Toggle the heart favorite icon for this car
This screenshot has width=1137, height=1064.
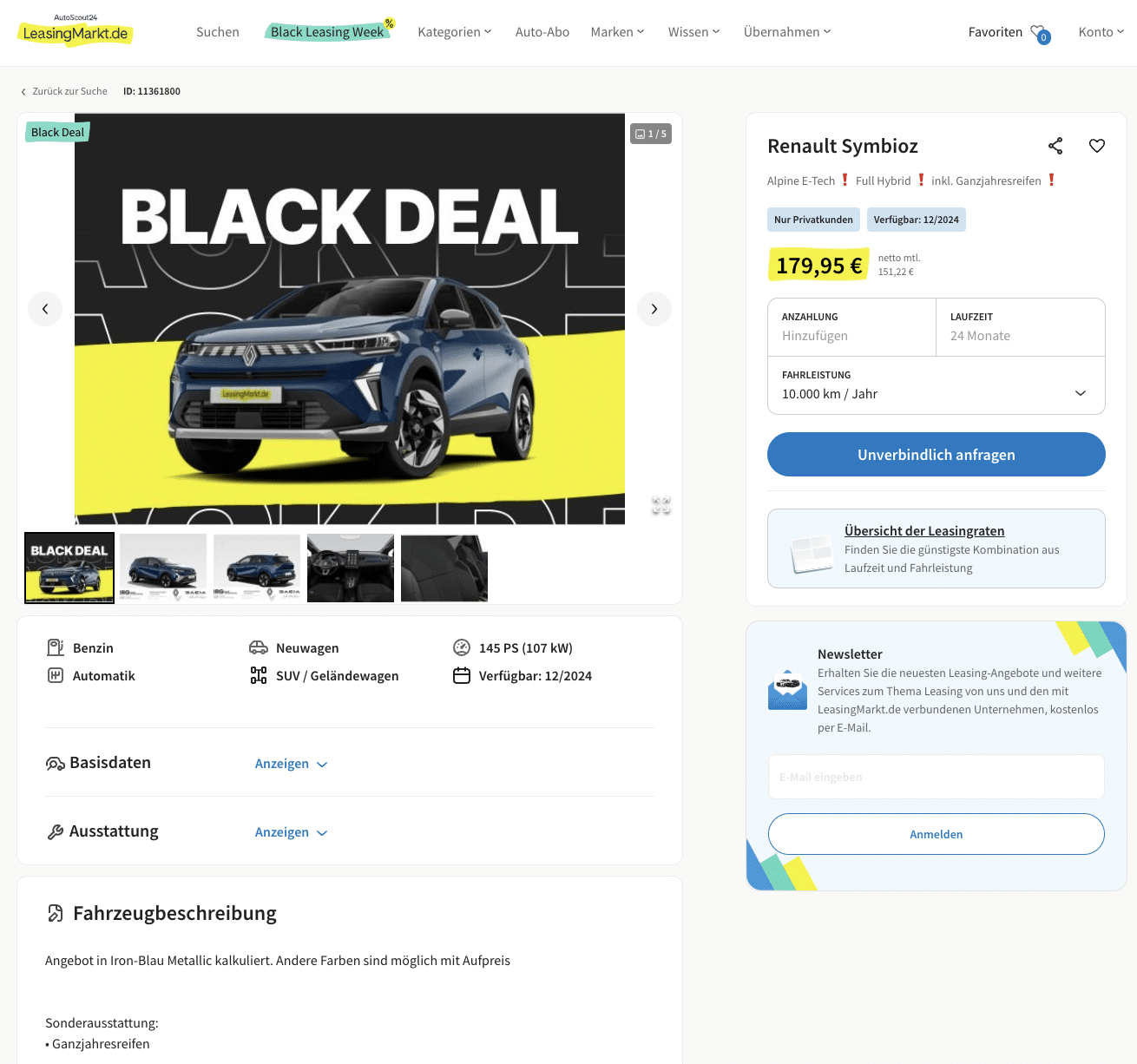[x=1097, y=146]
